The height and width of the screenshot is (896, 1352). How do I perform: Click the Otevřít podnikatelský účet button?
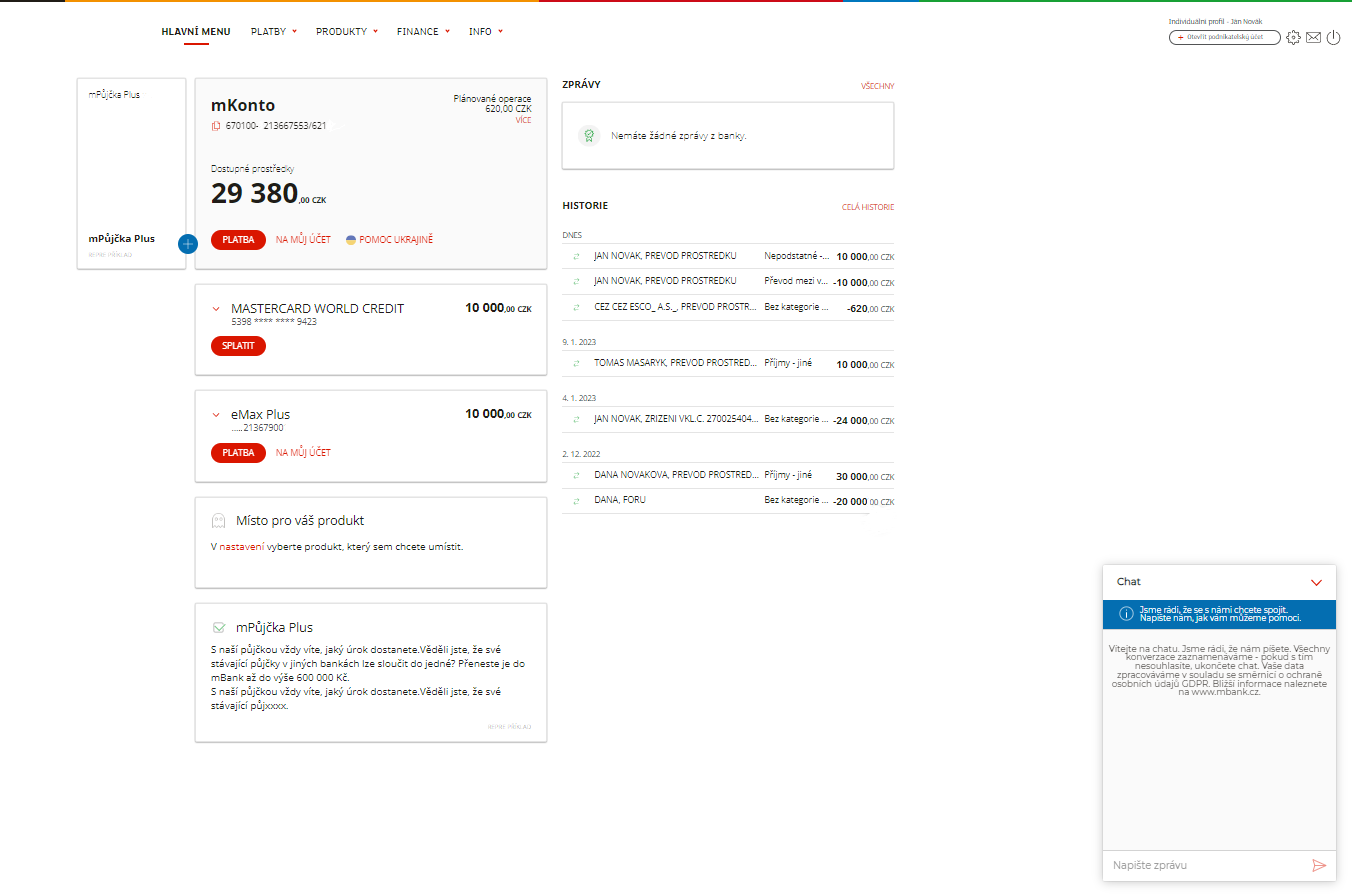pyautogui.click(x=1224, y=38)
